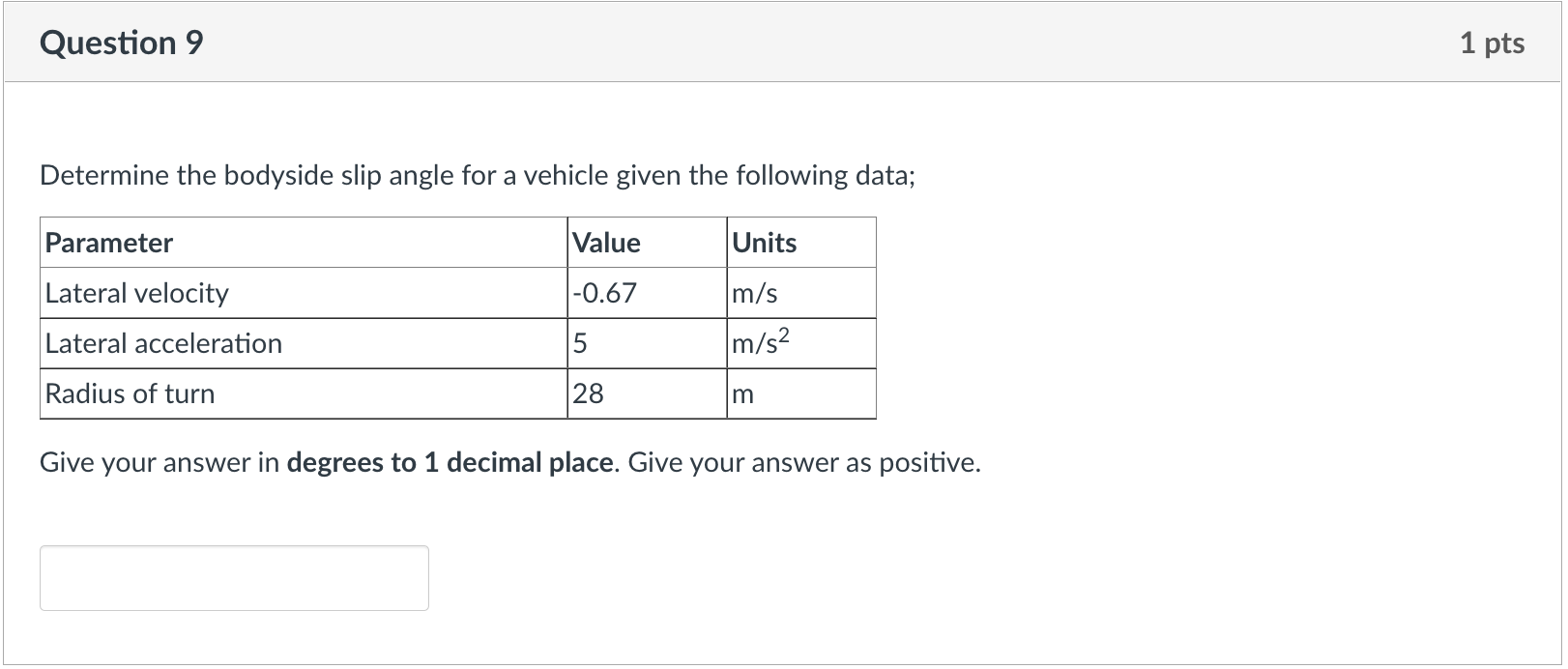Click the 'Give your answer in' text
The image size is (1568, 669).
160,463
